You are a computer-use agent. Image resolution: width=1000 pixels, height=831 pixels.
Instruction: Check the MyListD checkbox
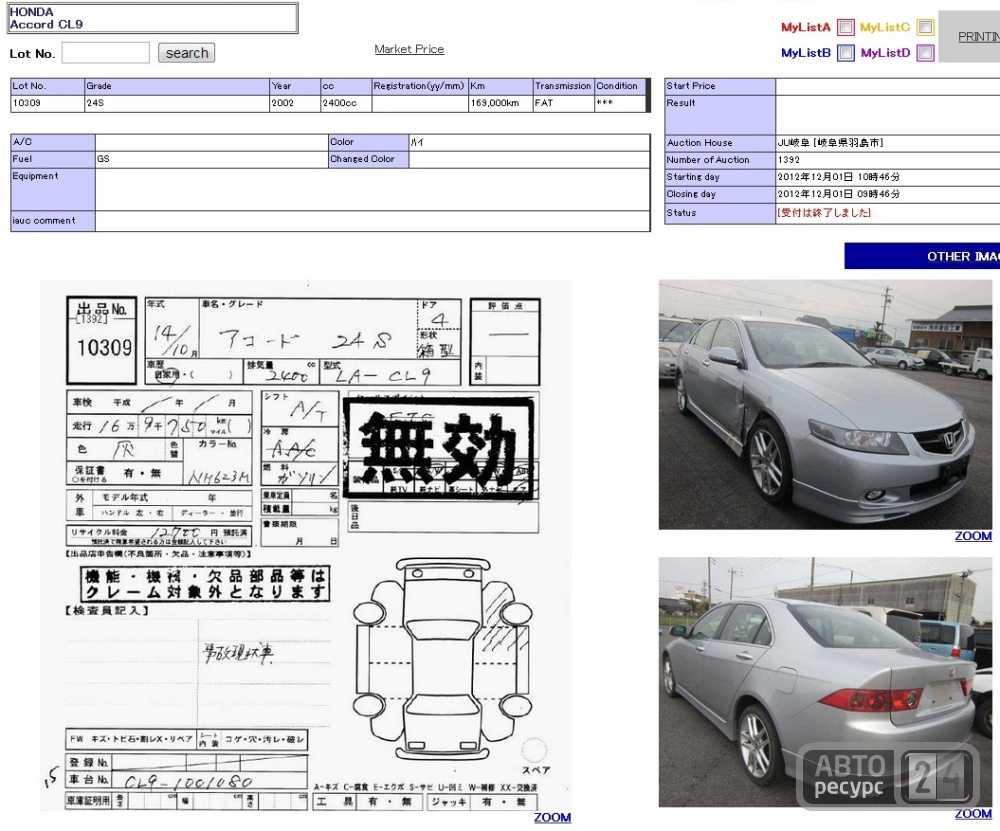(x=925, y=53)
